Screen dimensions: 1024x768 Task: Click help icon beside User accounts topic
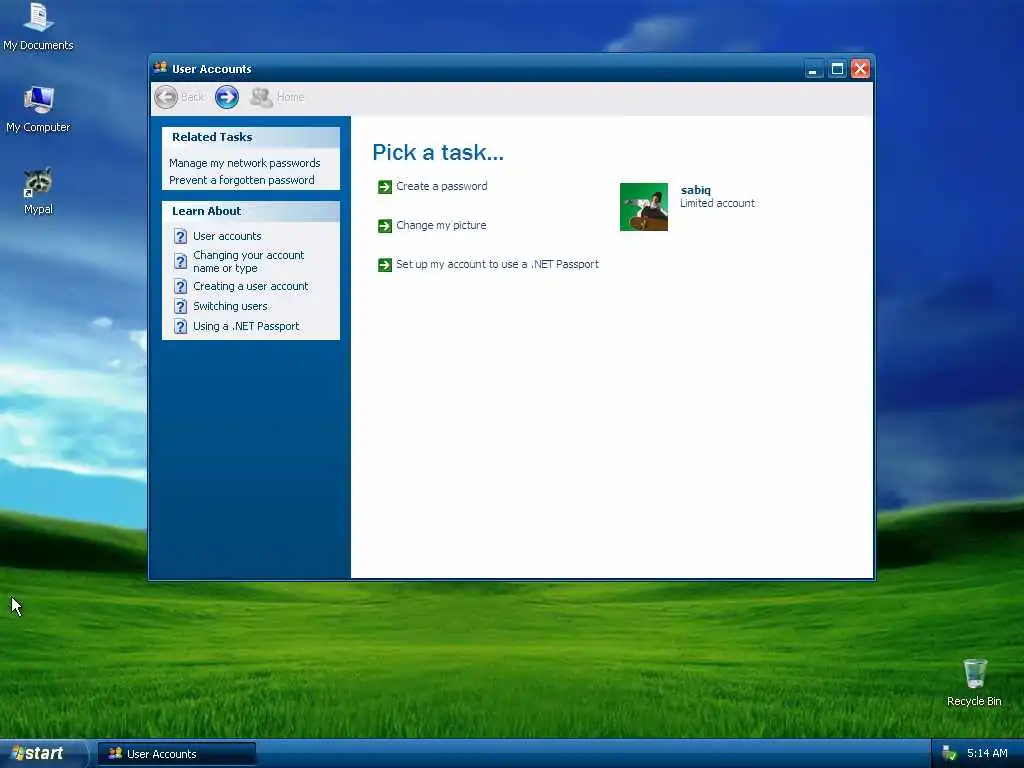pyautogui.click(x=180, y=236)
